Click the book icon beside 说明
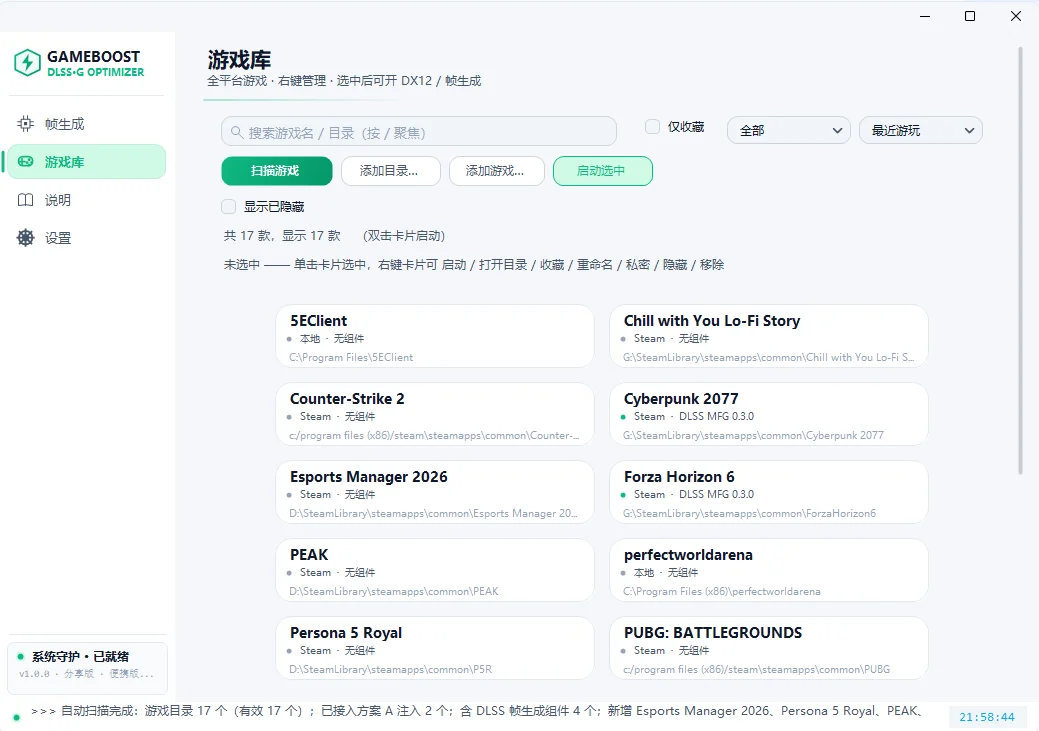This screenshot has height=731, width=1039. [x=25, y=199]
